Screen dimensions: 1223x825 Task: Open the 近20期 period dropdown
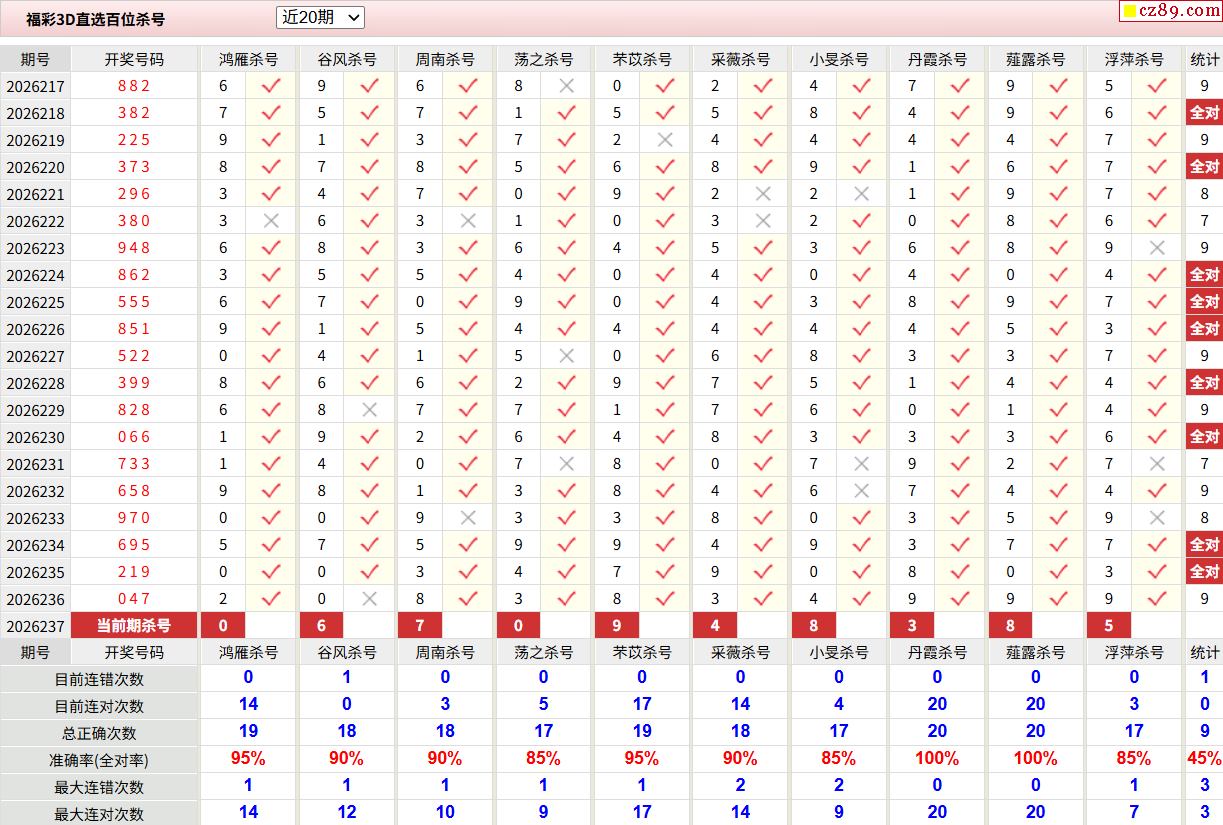click(x=320, y=17)
